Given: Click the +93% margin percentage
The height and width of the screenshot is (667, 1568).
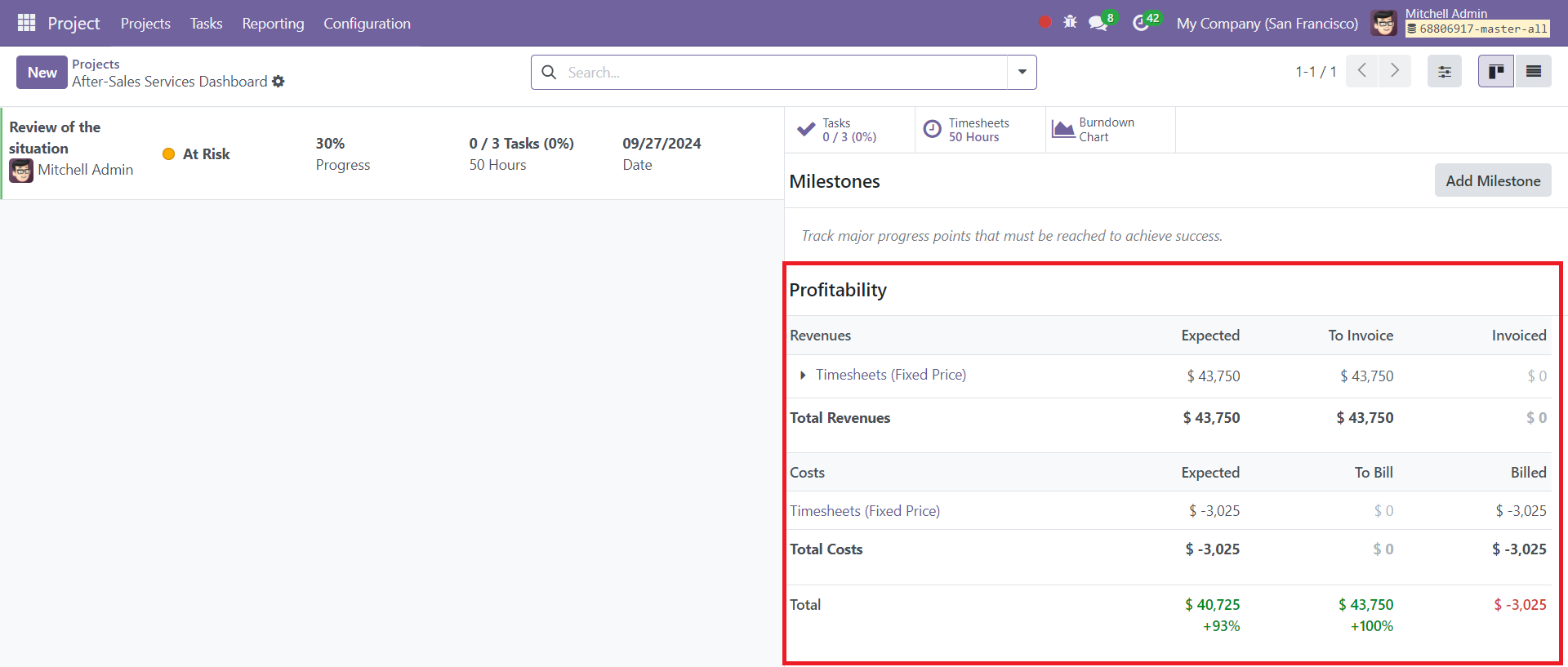Looking at the screenshot, I should (1222, 626).
